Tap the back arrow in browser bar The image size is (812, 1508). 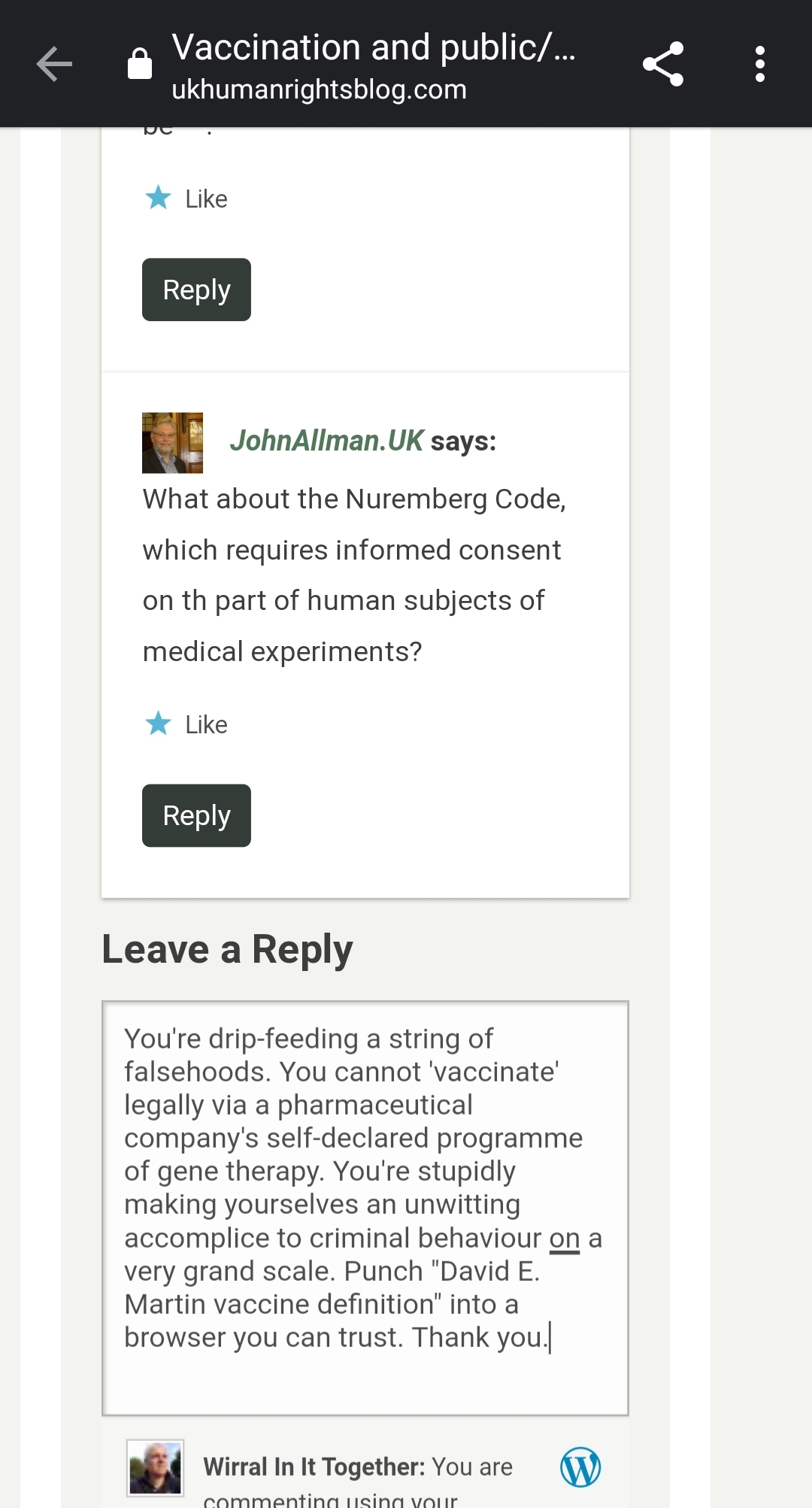pyautogui.click(x=54, y=64)
